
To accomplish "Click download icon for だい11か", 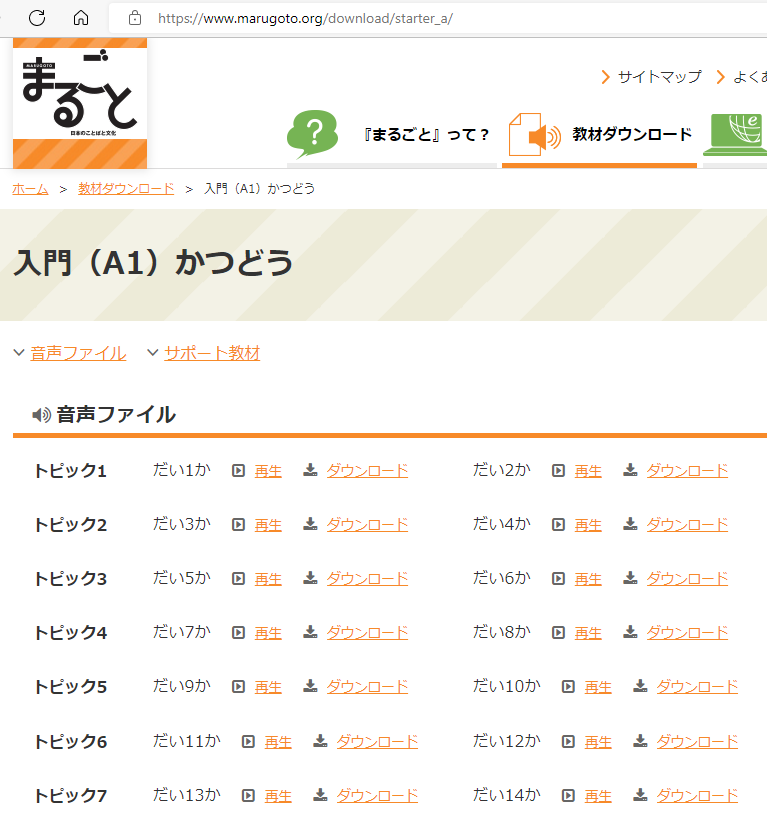I will pos(320,741).
